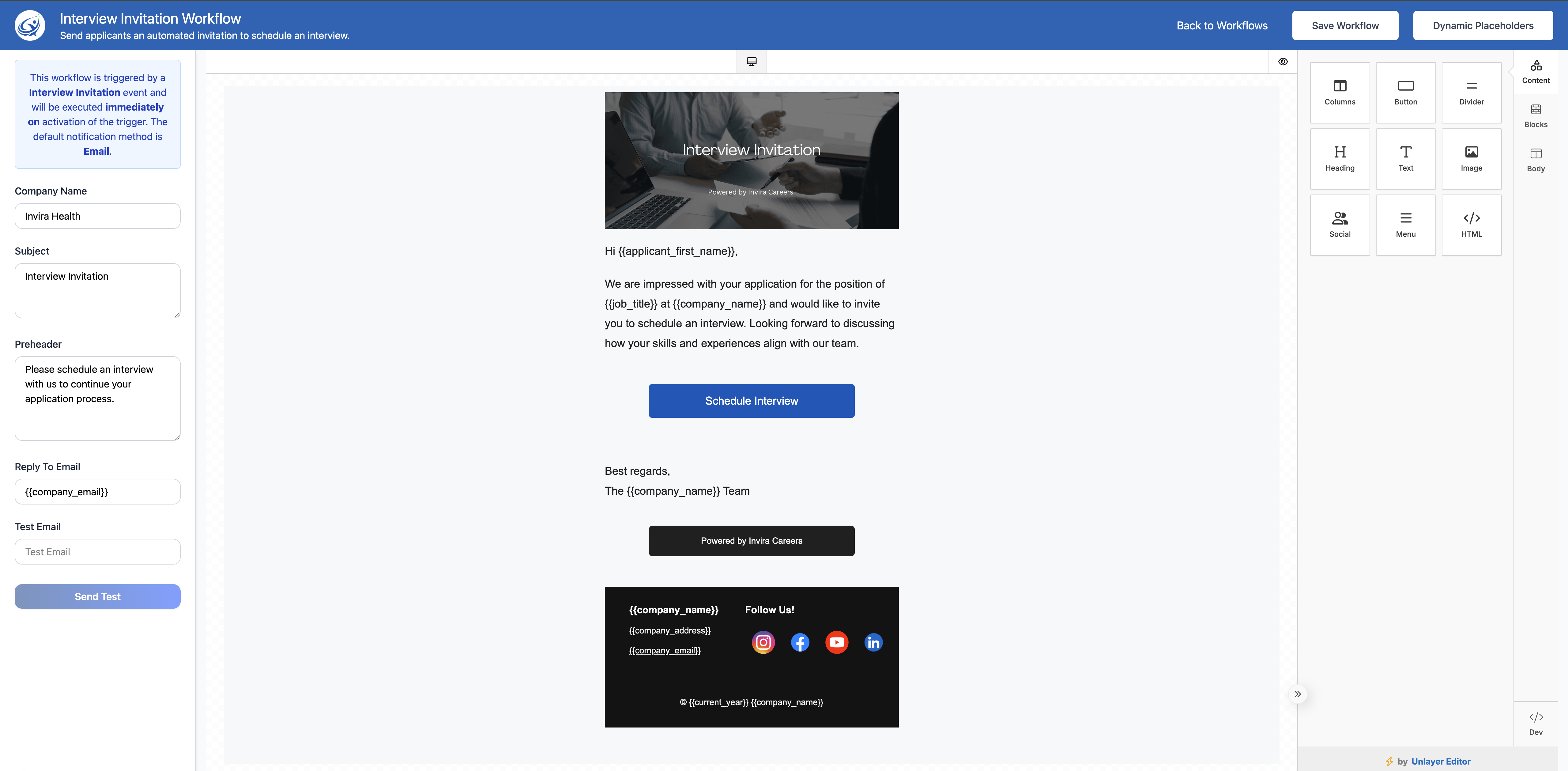Collapse the right tools panel

click(1297, 694)
